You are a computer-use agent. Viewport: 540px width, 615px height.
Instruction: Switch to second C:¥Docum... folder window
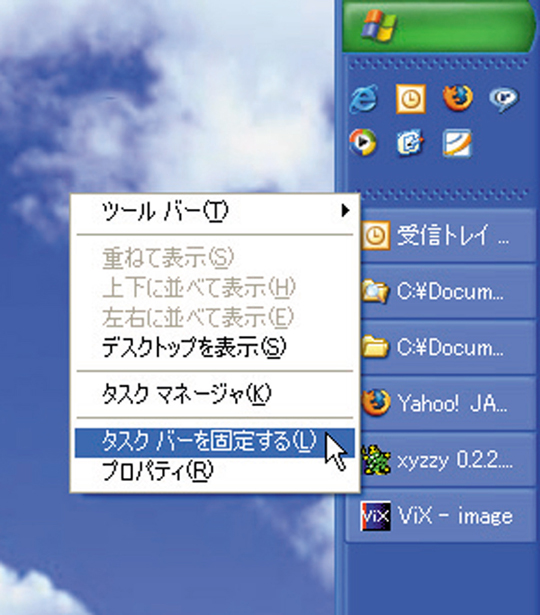pyautogui.click(x=441, y=348)
